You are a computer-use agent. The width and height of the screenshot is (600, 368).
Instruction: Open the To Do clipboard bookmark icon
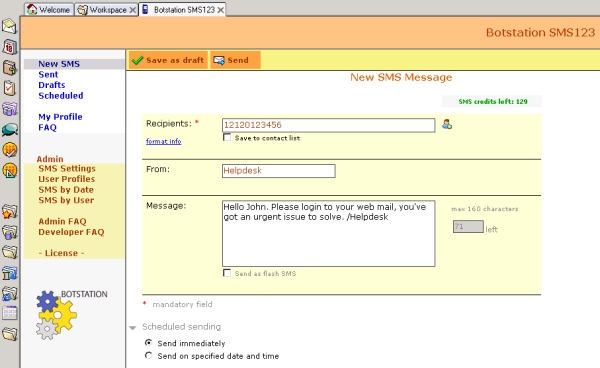pyautogui.click(x=9, y=88)
